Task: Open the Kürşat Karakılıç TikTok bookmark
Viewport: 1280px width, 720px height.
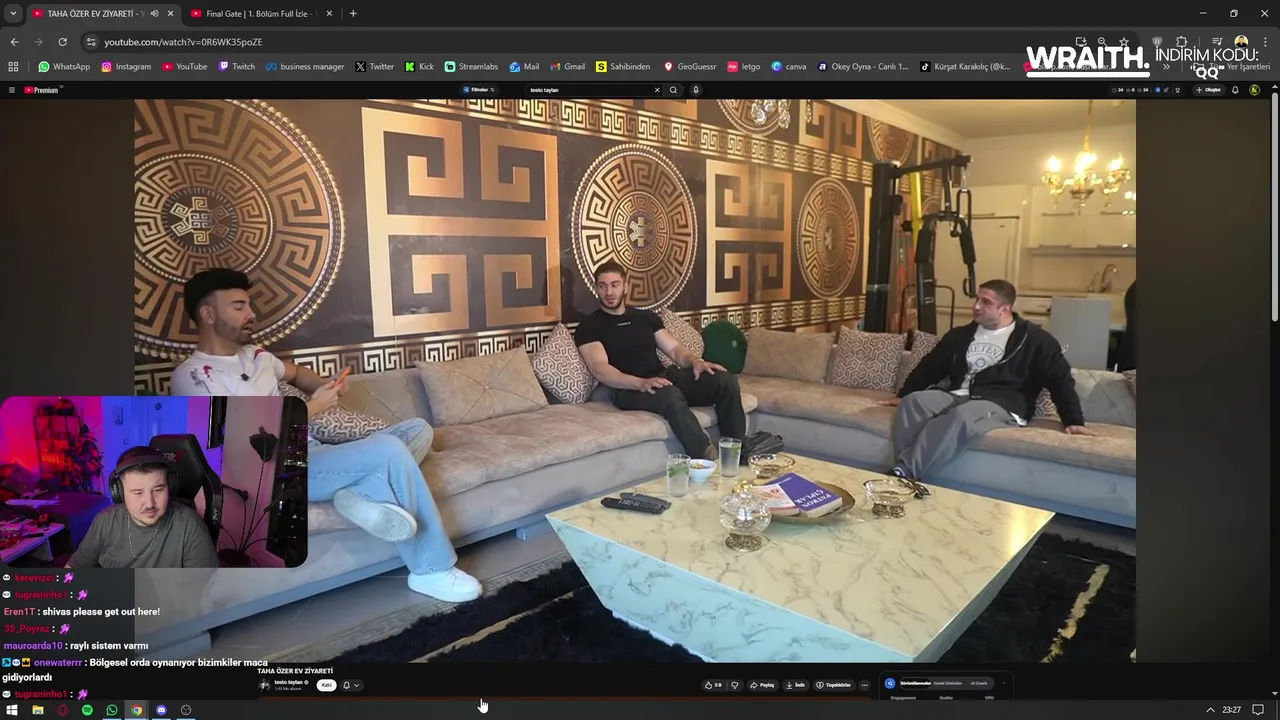Action: pos(966,67)
